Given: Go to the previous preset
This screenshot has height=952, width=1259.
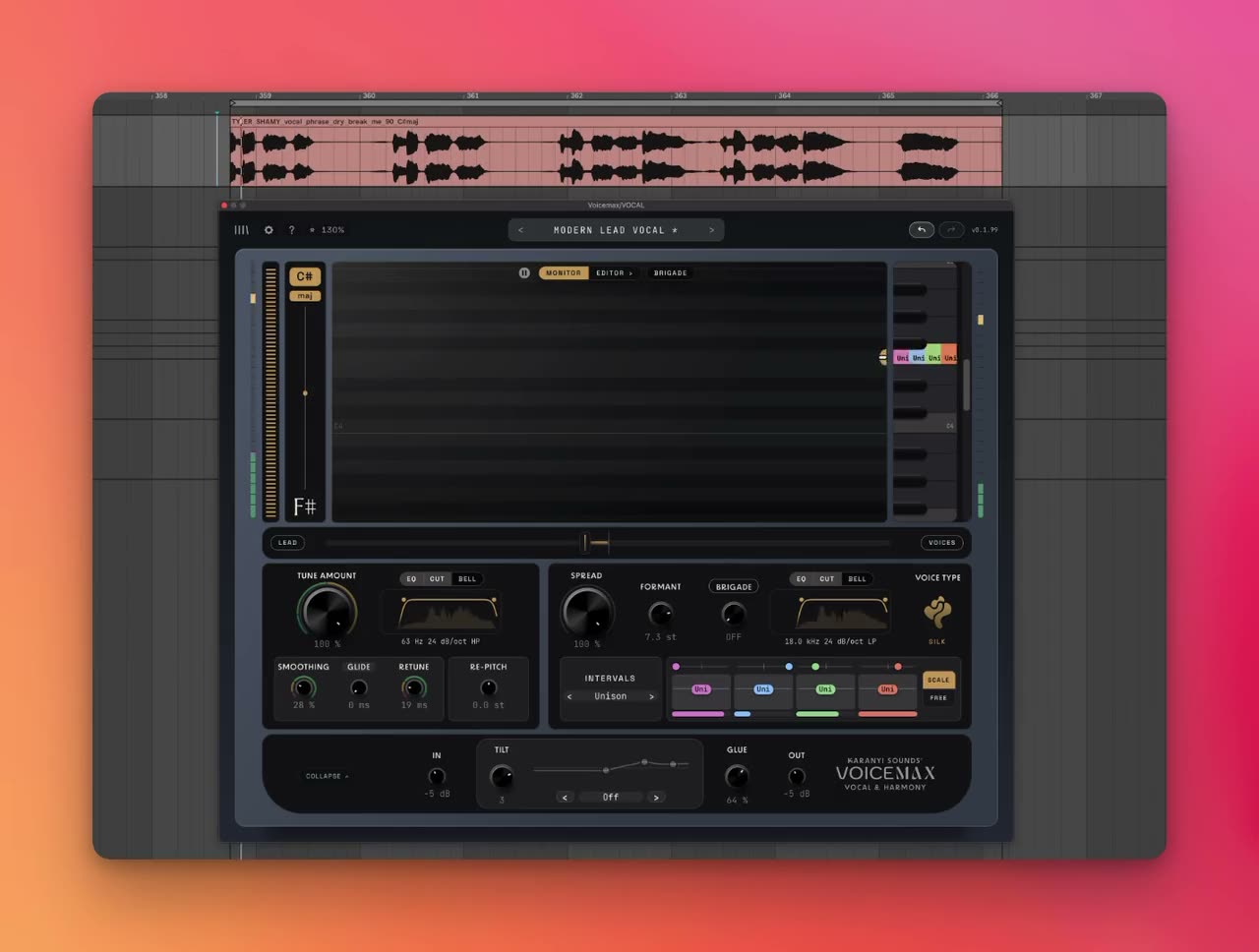Looking at the screenshot, I should click(521, 230).
